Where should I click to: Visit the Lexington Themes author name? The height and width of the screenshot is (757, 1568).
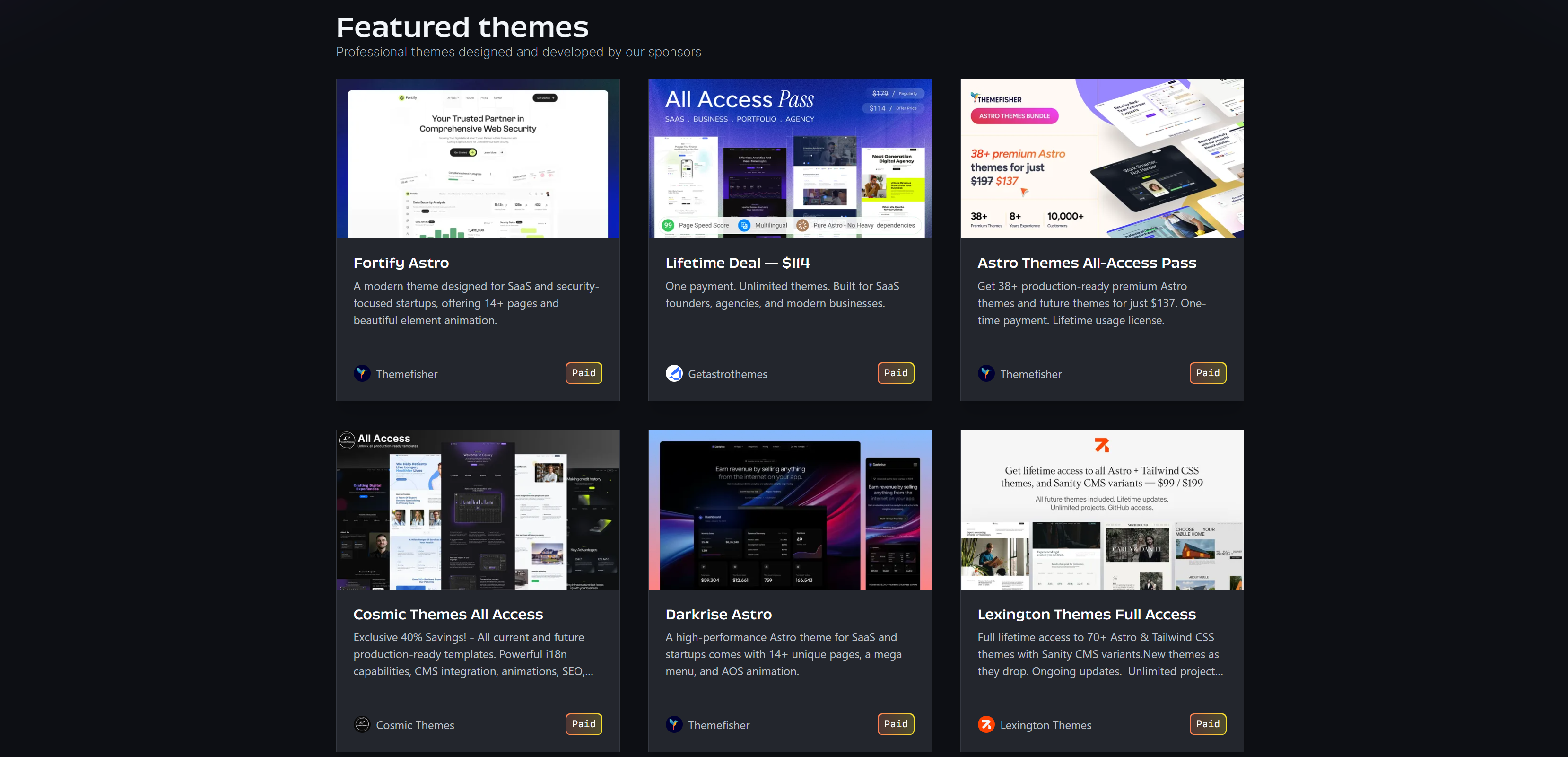[x=1046, y=725]
